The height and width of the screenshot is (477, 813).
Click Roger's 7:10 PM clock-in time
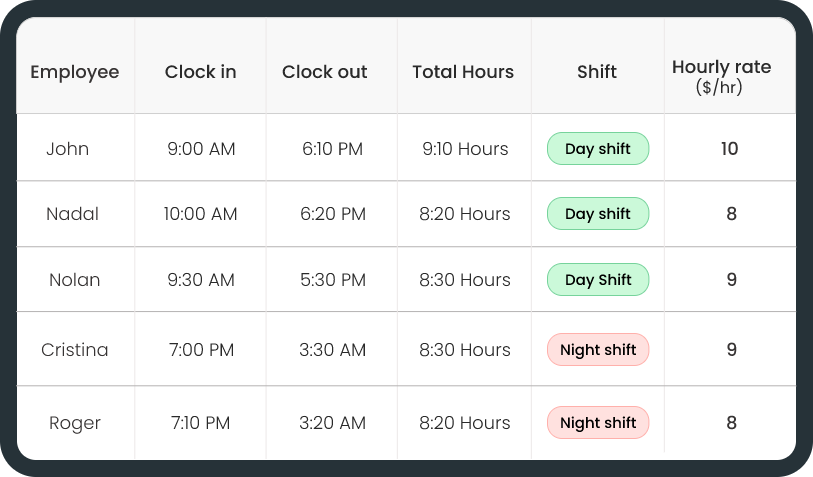point(201,423)
